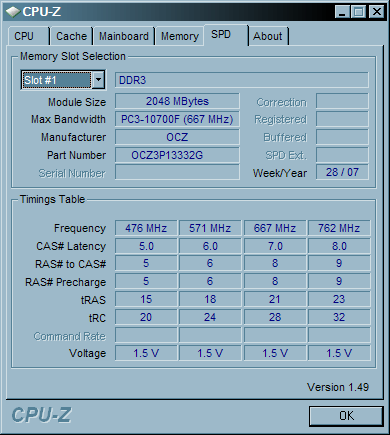The height and width of the screenshot is (435, 390).
Task: Click the RAS# to CAS# row label
Action: tap(70, 264)
